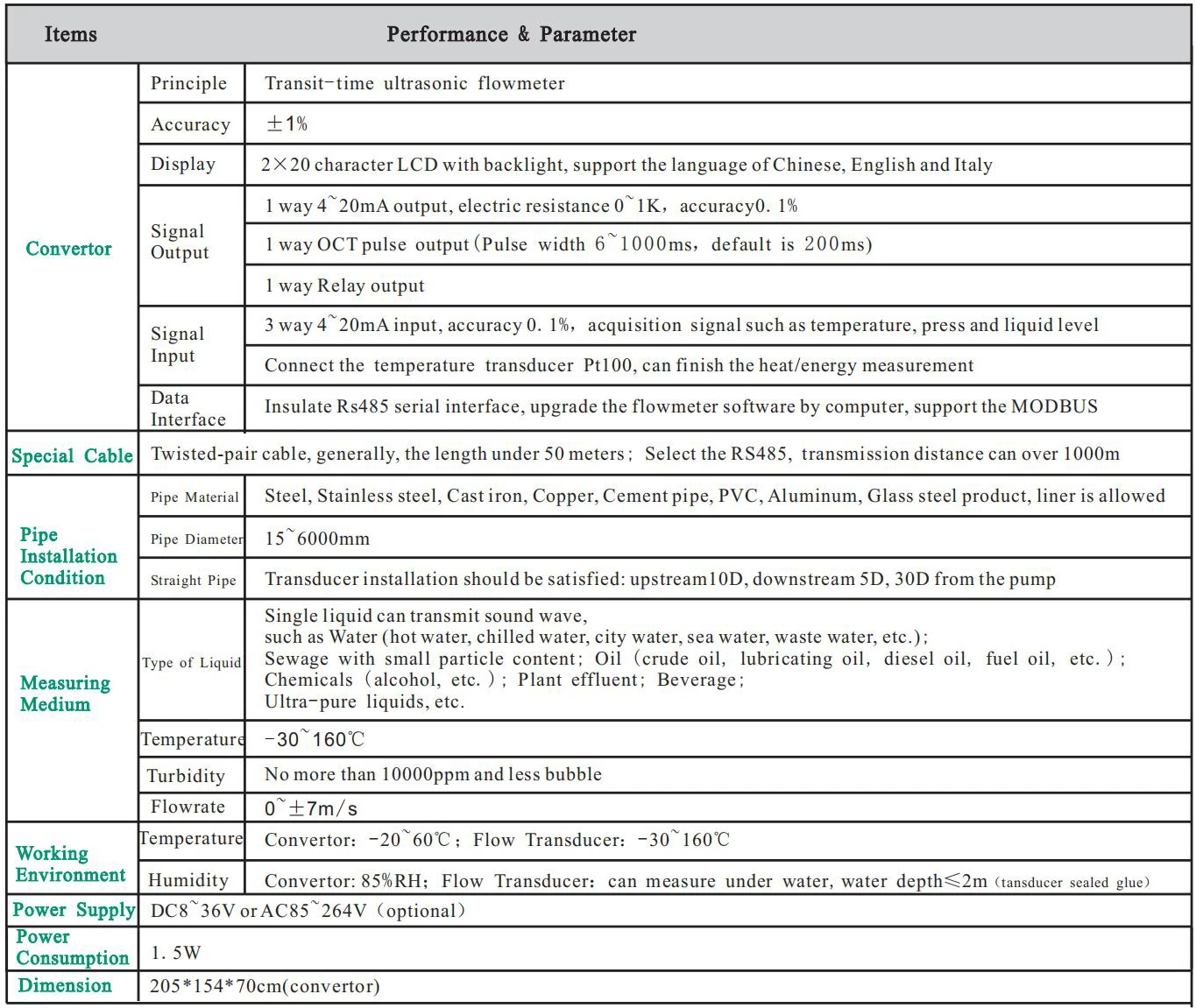Click the 'Items' column header

pos(70,34)
